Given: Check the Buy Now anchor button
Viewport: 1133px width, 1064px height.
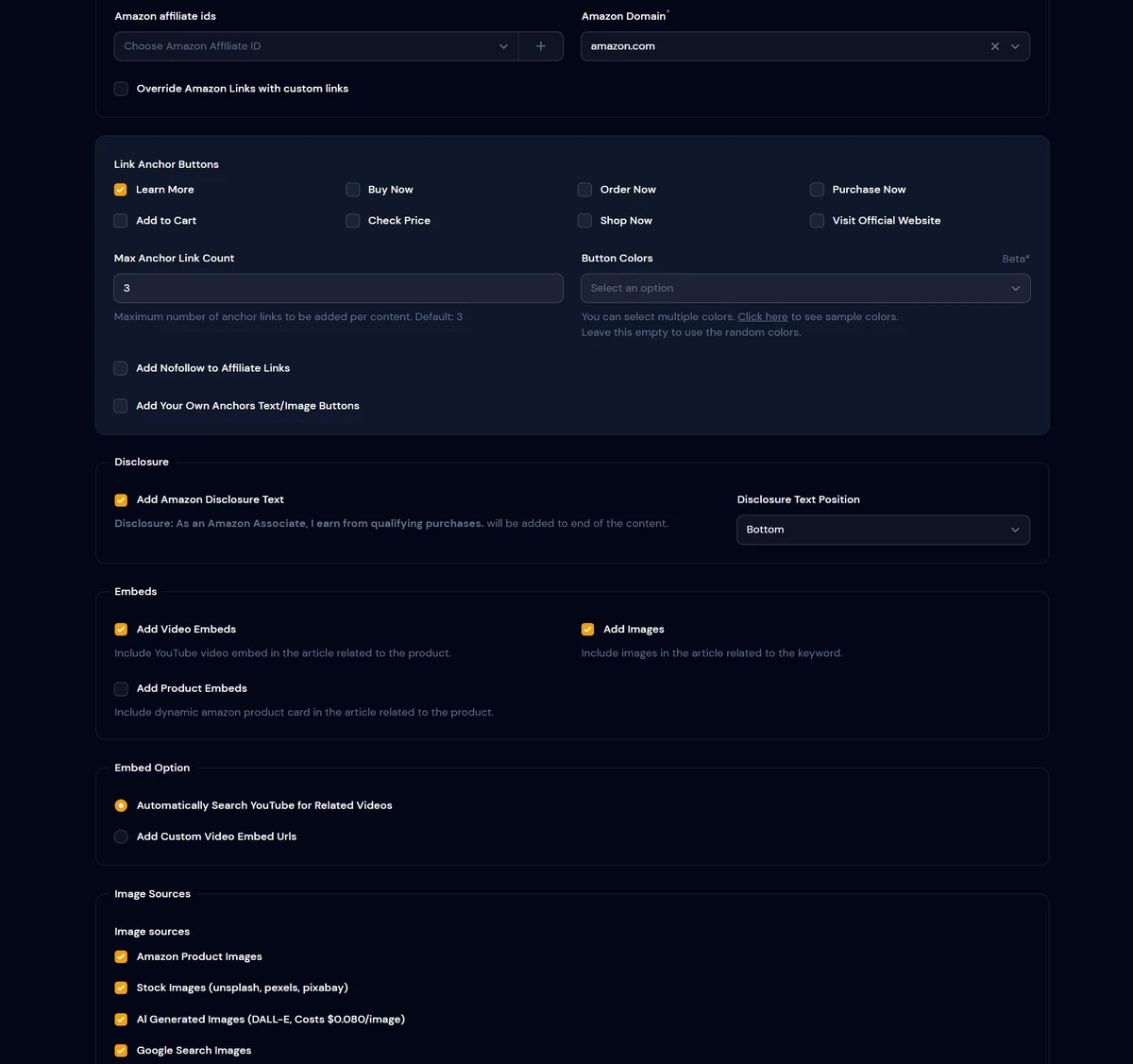Looking at the screenshot, I should [353, 190].
